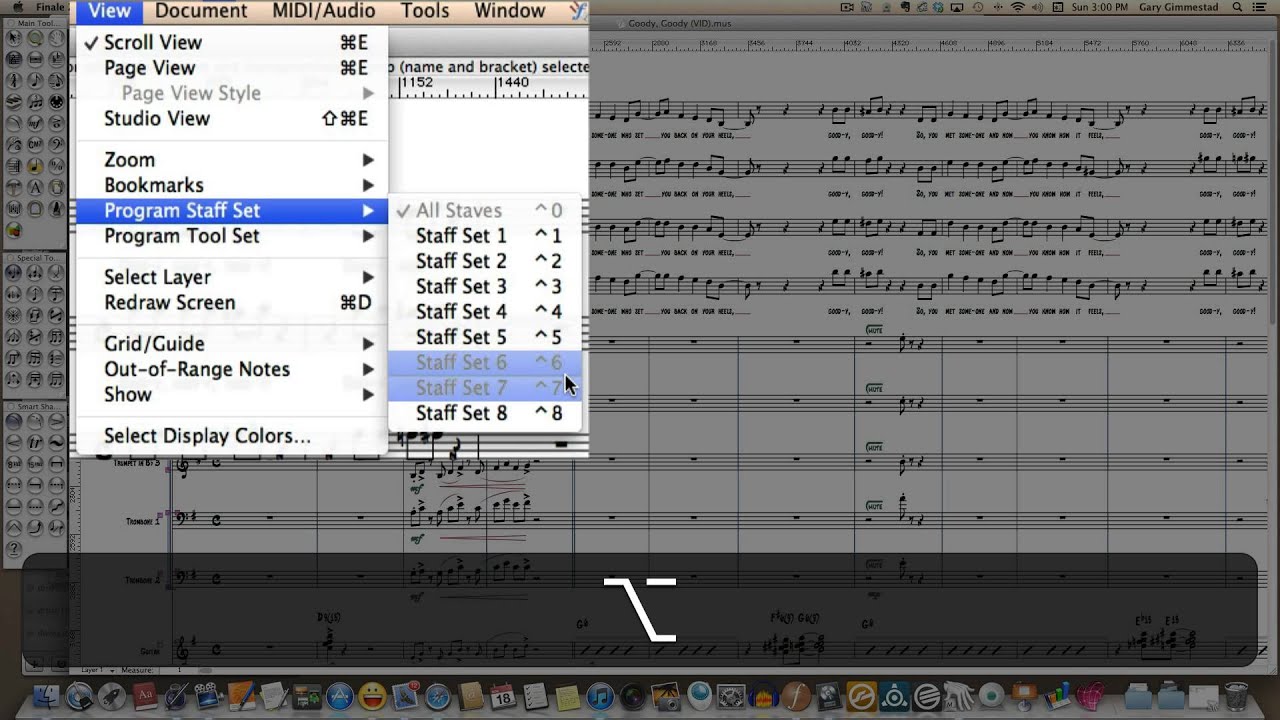Select the Text (A) tool
1280x720 pixels.
pyautogui.click(x=35, y=188)
